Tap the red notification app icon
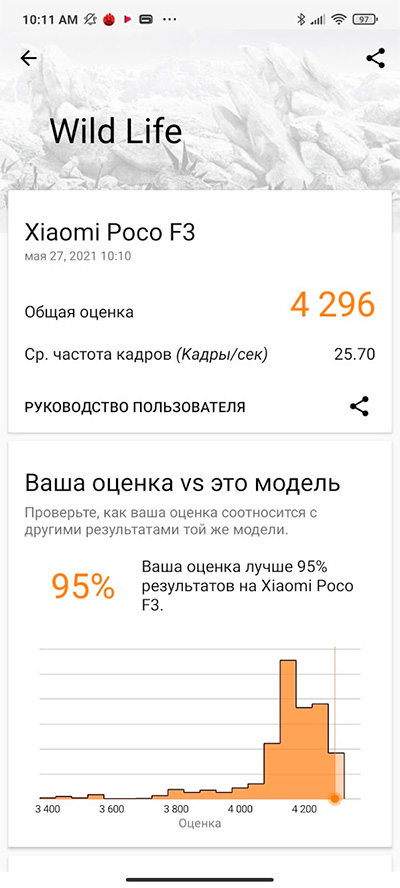This screenshot has height=888, width=400. [x=109, y=20]
